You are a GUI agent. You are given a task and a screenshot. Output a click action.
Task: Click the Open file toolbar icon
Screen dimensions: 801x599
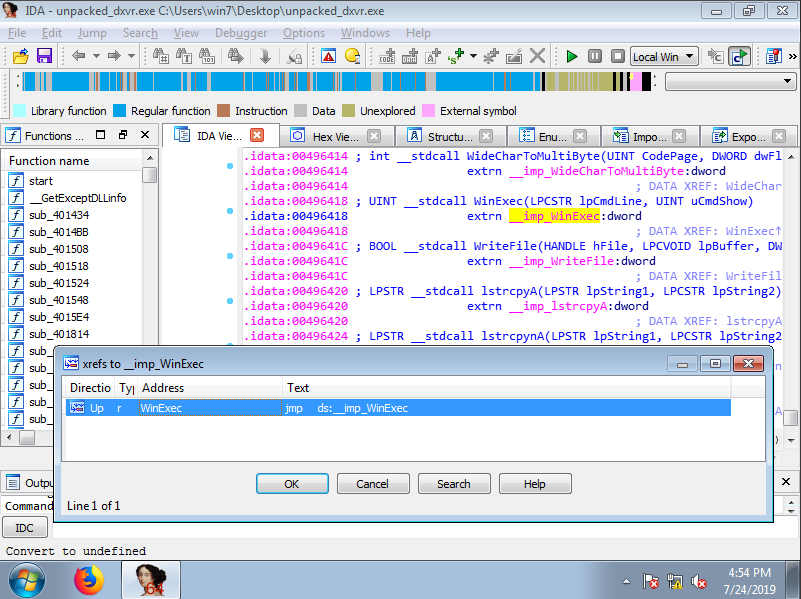point(20,56)
